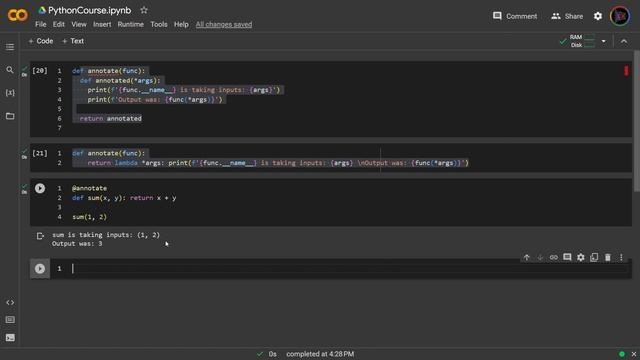Open the Tools menu

(159, 24)
